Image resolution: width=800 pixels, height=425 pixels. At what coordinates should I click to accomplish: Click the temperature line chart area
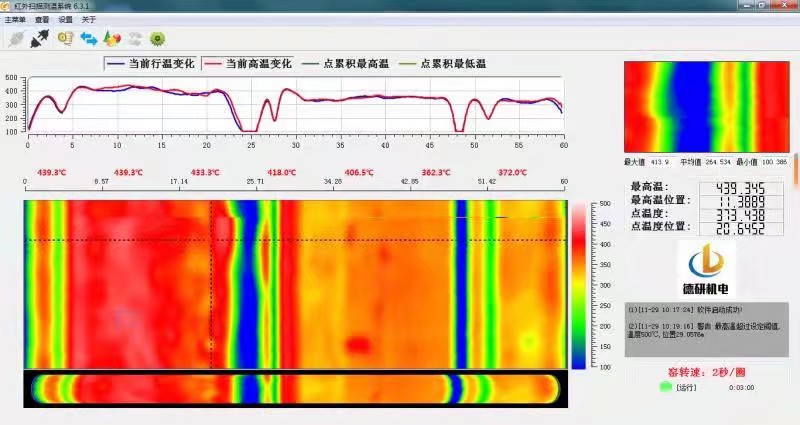point(295,104)
